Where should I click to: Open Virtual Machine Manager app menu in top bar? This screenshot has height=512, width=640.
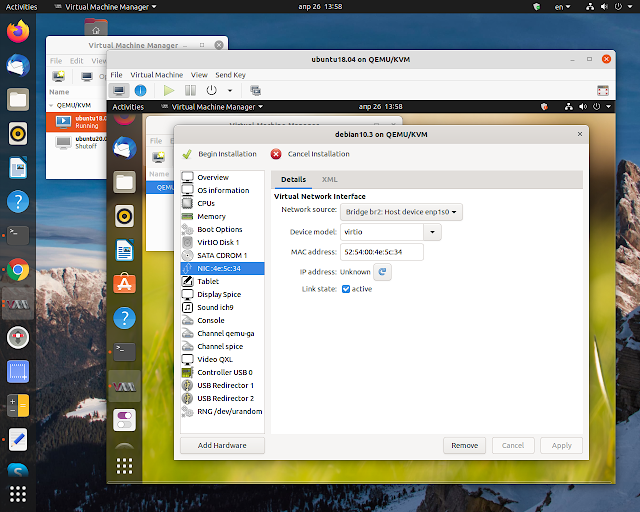(106, 7)
